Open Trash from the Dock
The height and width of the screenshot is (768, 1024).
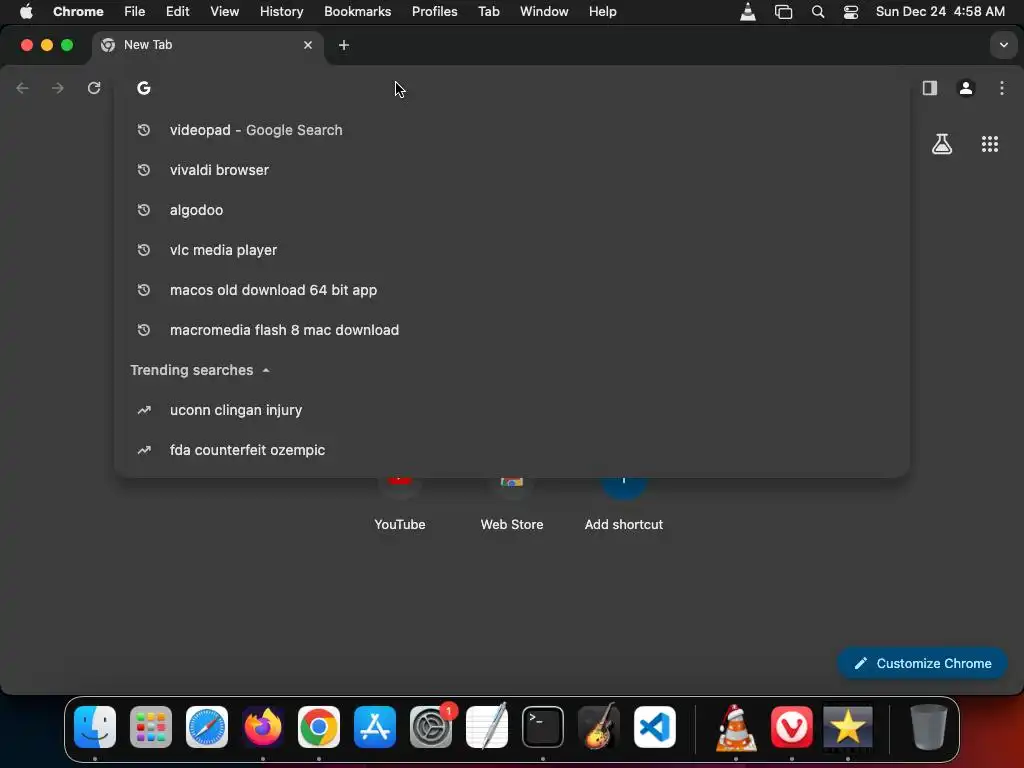pos(928,727)
